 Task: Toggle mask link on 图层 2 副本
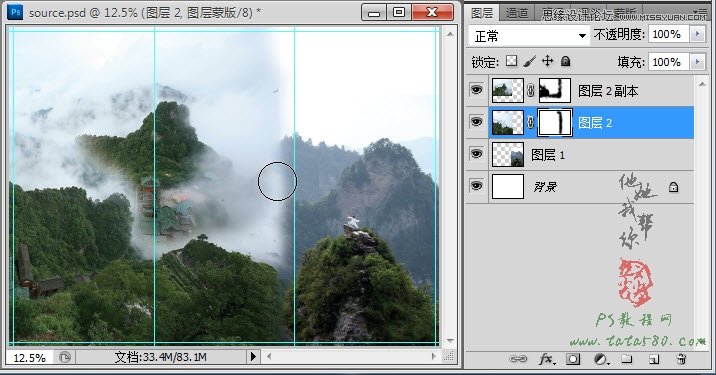[x=531, y=90]
